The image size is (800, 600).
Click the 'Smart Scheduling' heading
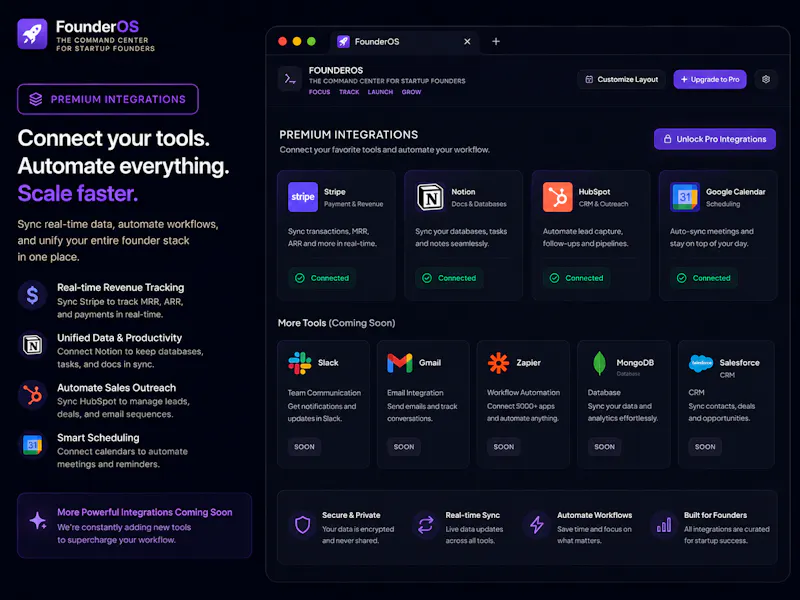[x=98, y=437]
